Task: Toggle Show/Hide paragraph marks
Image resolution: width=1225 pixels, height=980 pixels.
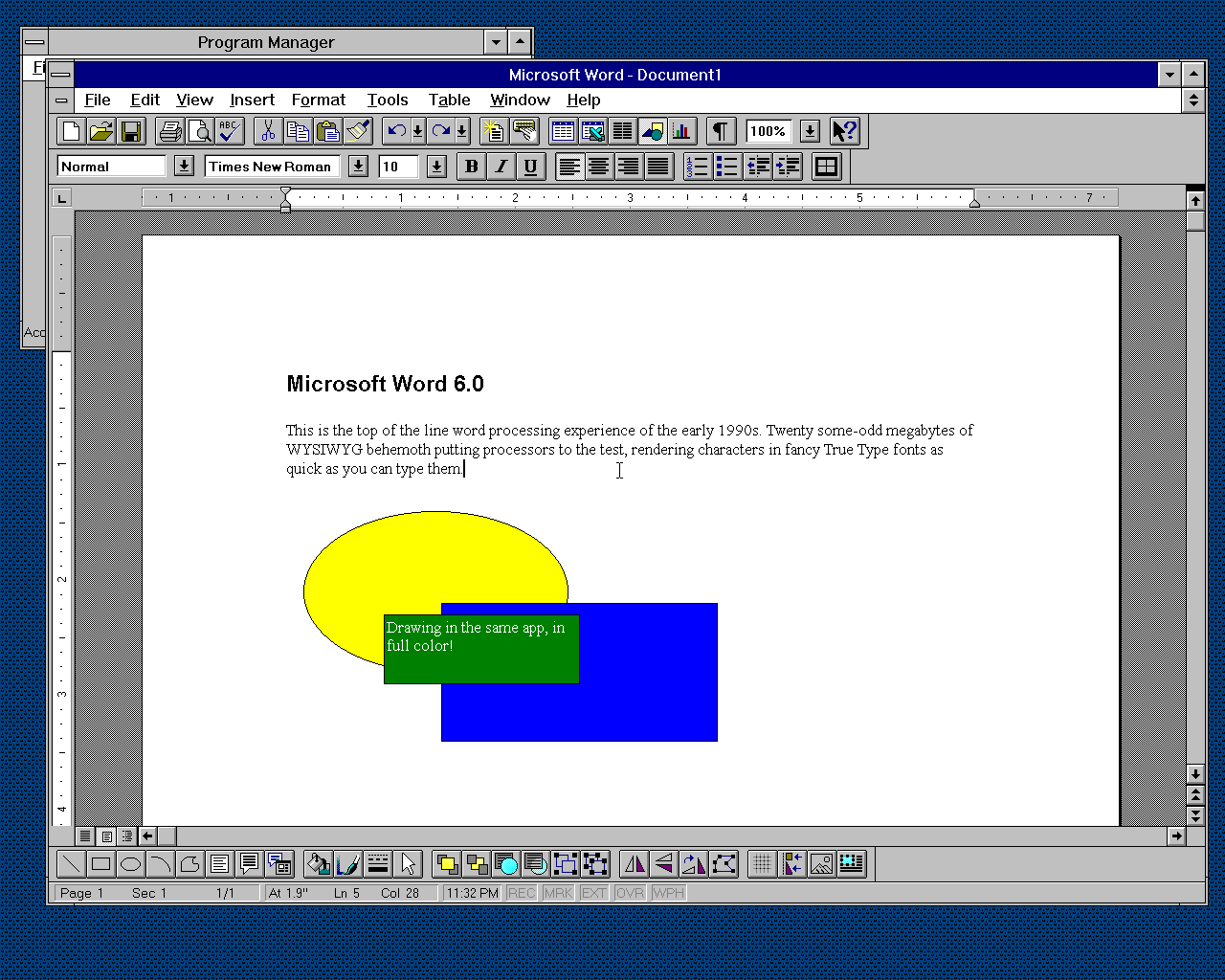Action: tap(721, 131)
